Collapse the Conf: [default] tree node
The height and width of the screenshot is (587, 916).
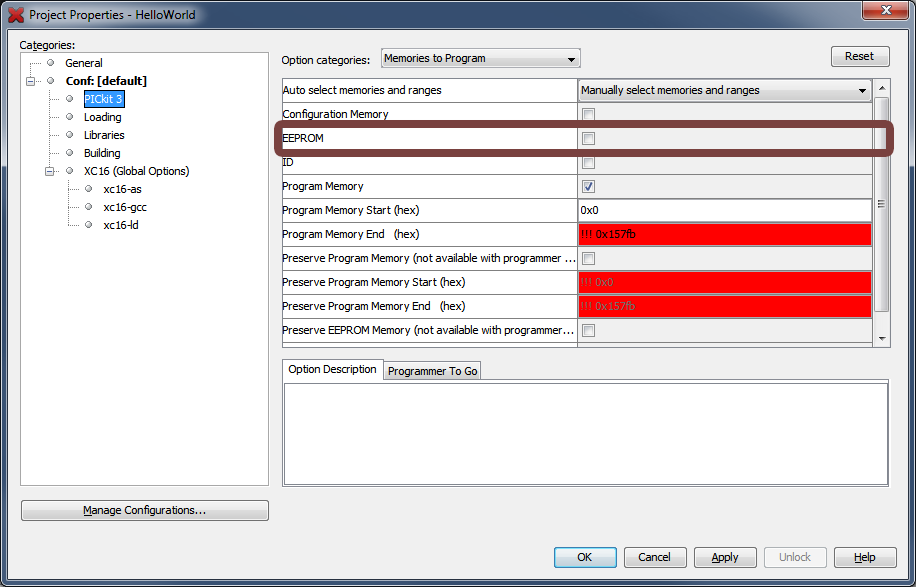point(31,81)
